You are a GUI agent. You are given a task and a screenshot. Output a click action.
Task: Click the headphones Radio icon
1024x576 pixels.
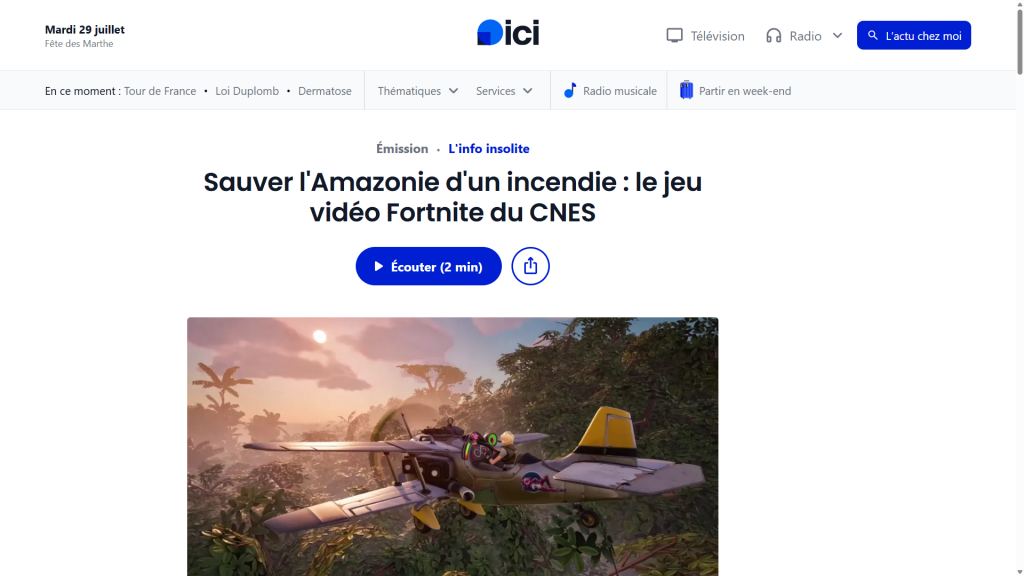773,36
